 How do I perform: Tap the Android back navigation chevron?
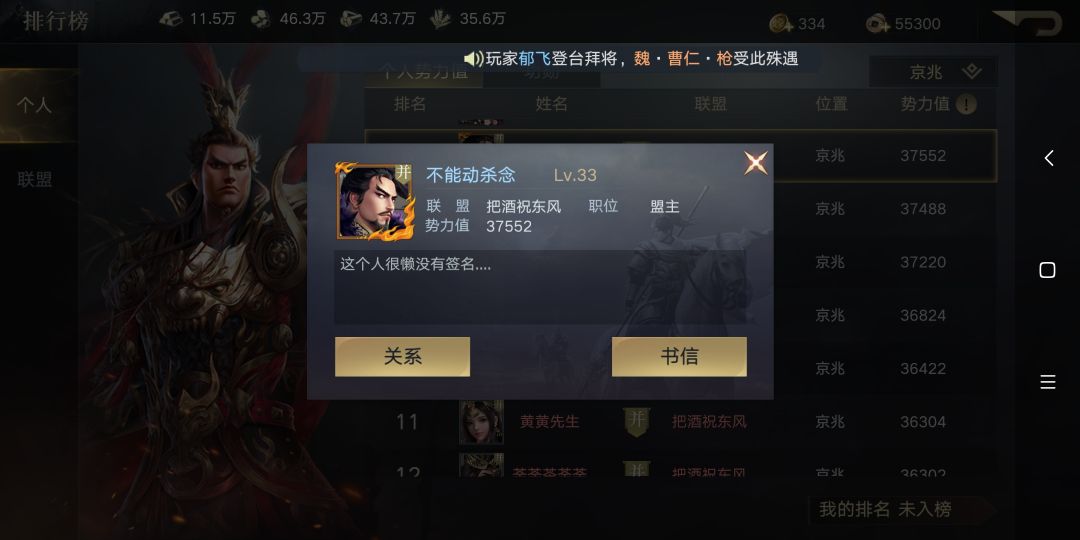tap(1048, 158)
